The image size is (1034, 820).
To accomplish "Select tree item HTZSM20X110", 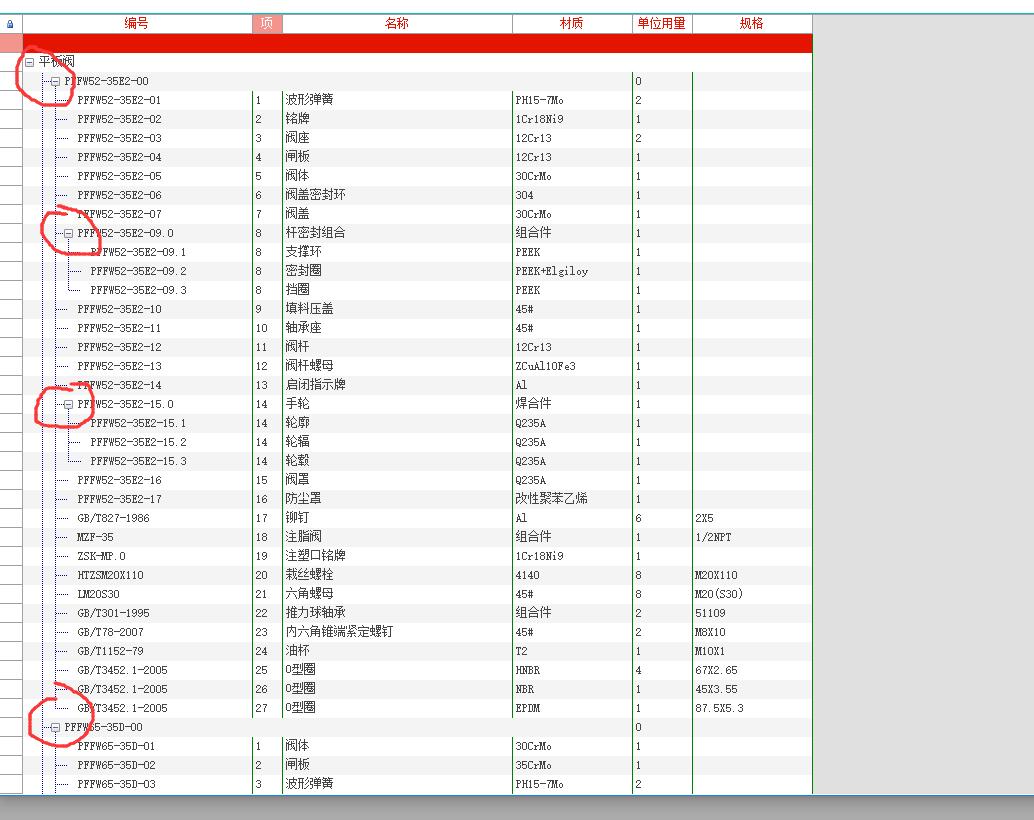I will click(x=110, y=575).
